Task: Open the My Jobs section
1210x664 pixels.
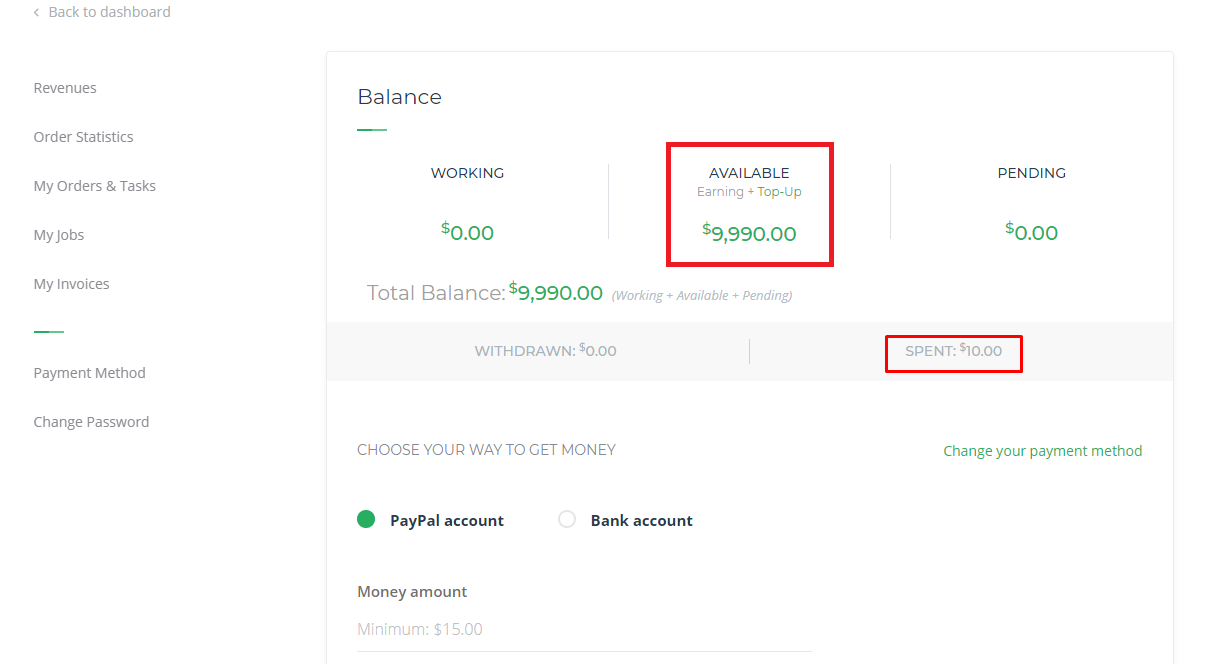Action: [59, 235]
